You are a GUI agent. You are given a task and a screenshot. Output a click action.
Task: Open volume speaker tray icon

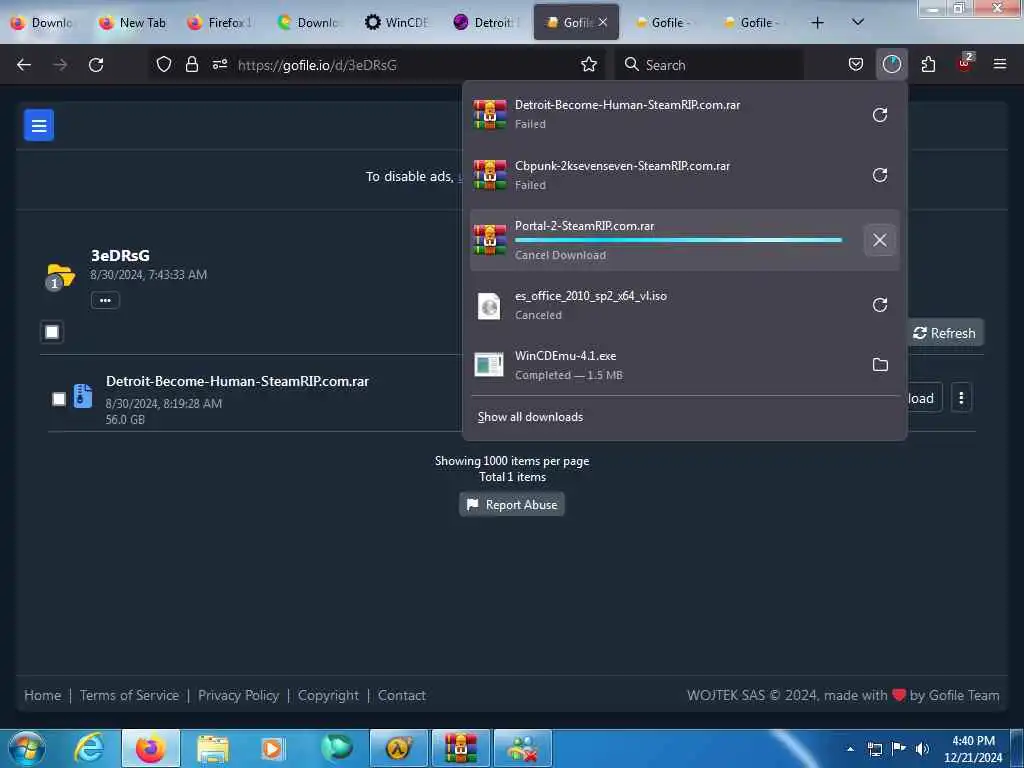921,748
